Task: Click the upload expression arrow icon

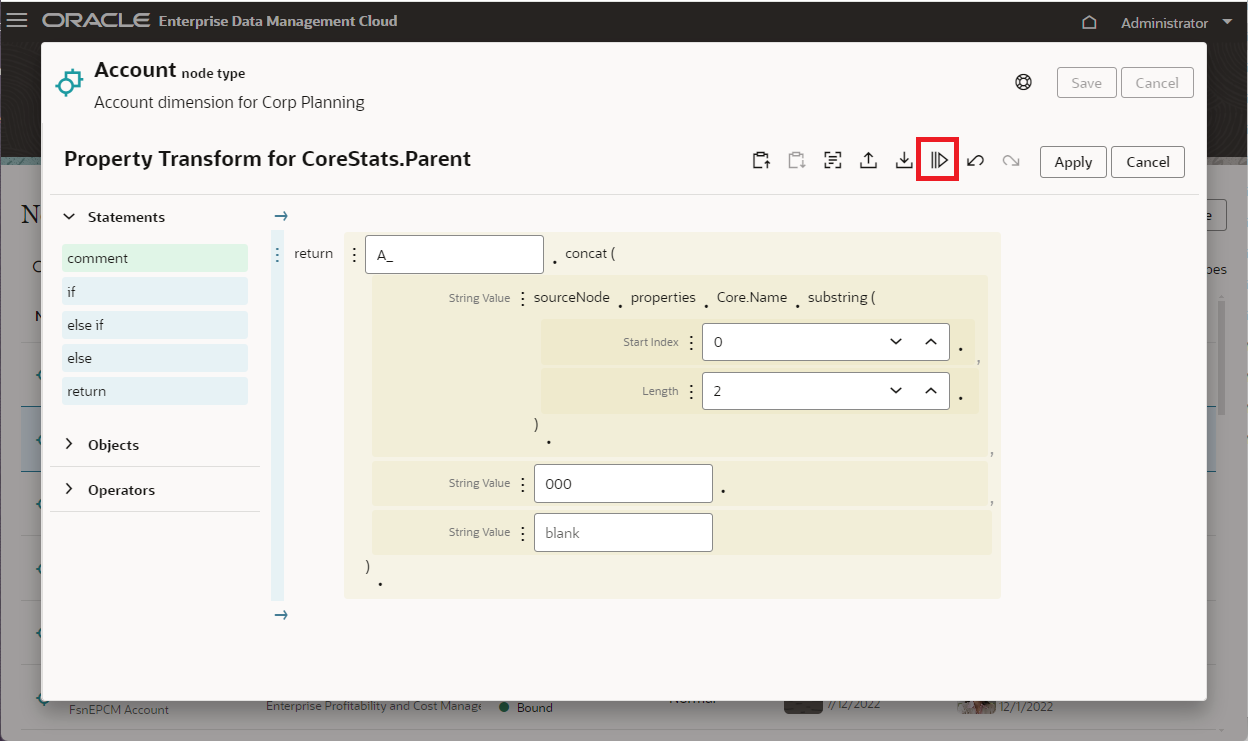Action: point(868,160)
